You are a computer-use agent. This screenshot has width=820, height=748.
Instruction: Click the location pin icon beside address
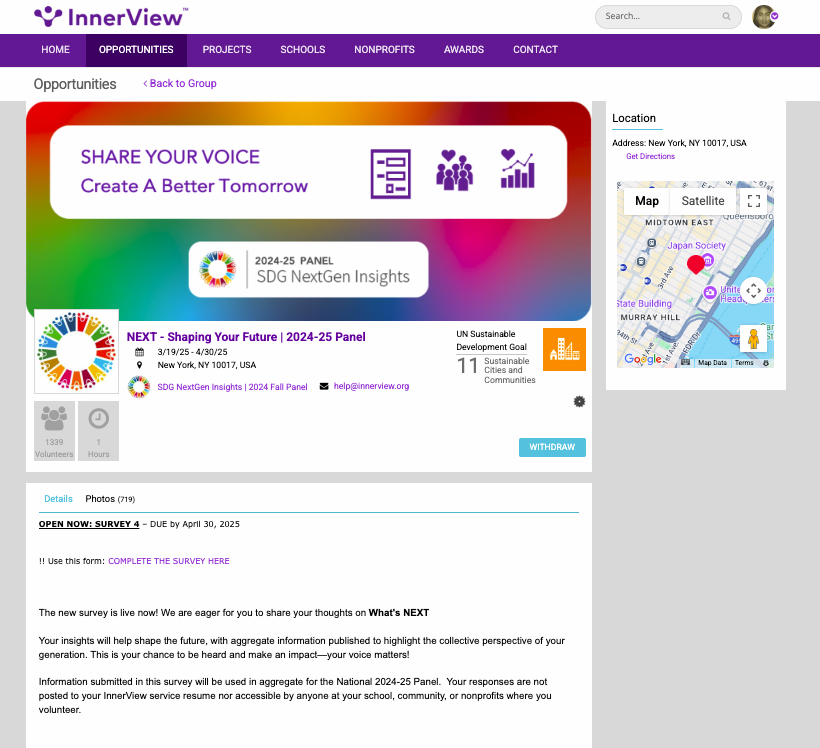click(x=139, y=365)
